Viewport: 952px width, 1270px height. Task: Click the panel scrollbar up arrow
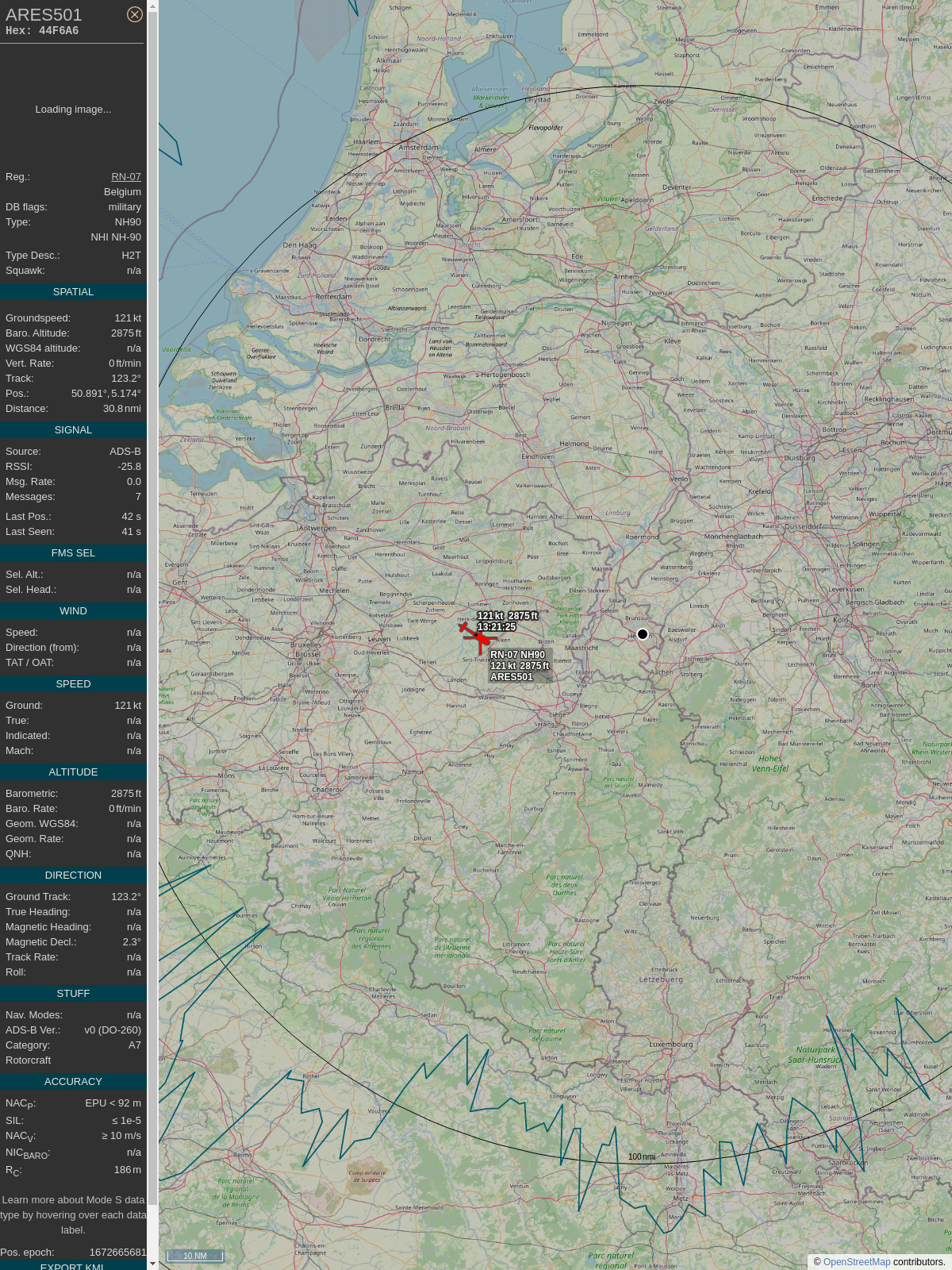click(x=153, y=6)
